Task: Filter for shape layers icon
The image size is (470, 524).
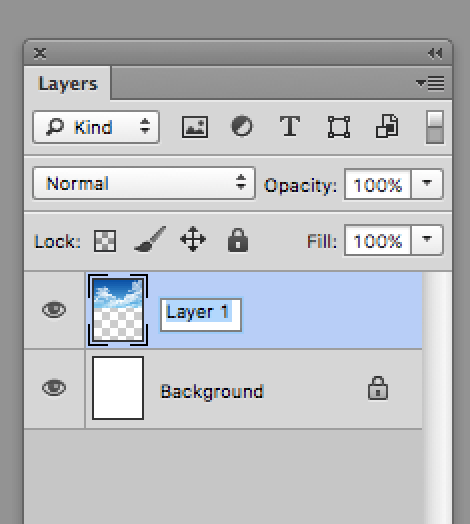Action: (339, 127)
